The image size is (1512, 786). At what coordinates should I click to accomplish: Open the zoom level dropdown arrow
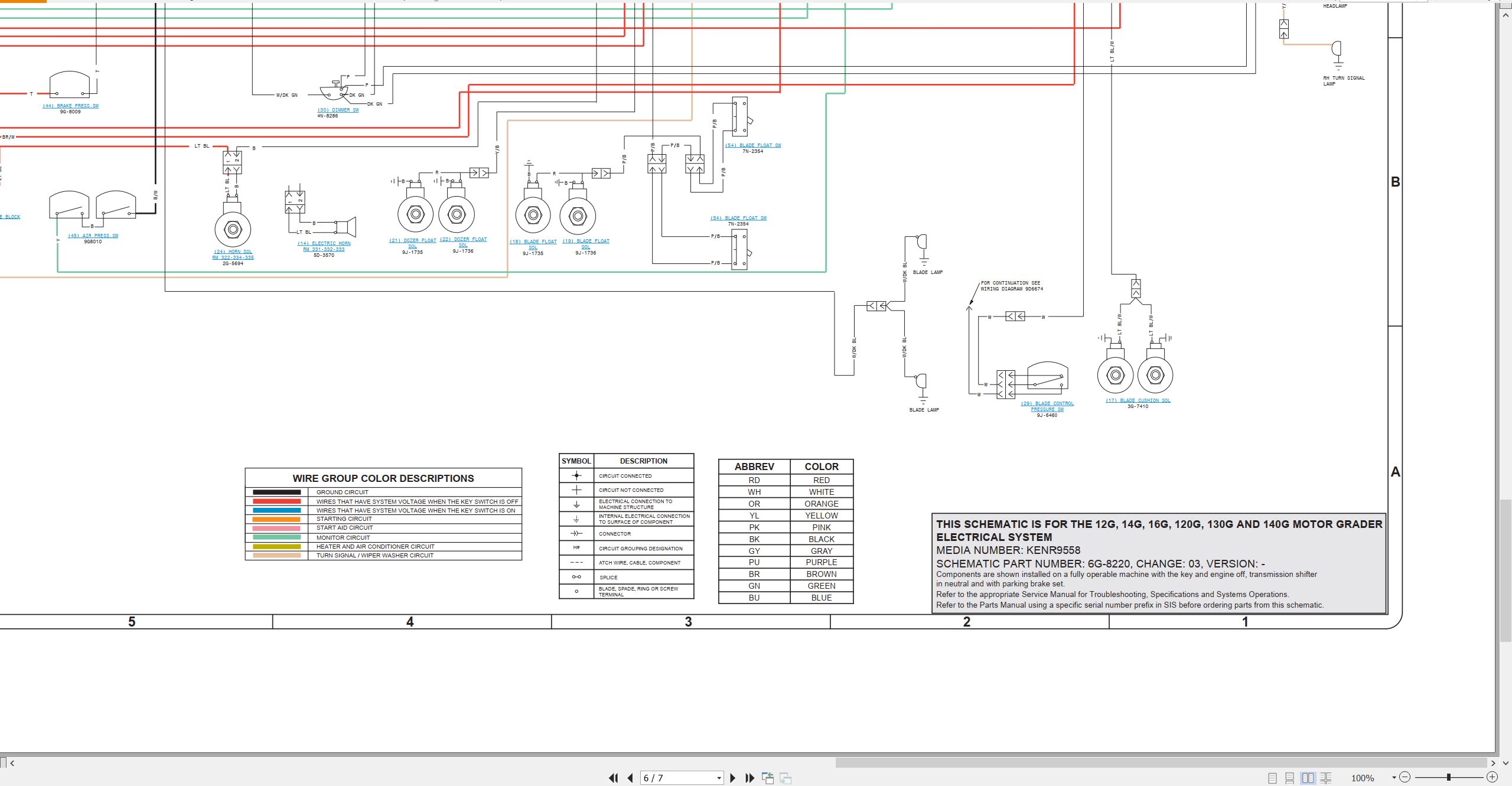click(1394, 777)
